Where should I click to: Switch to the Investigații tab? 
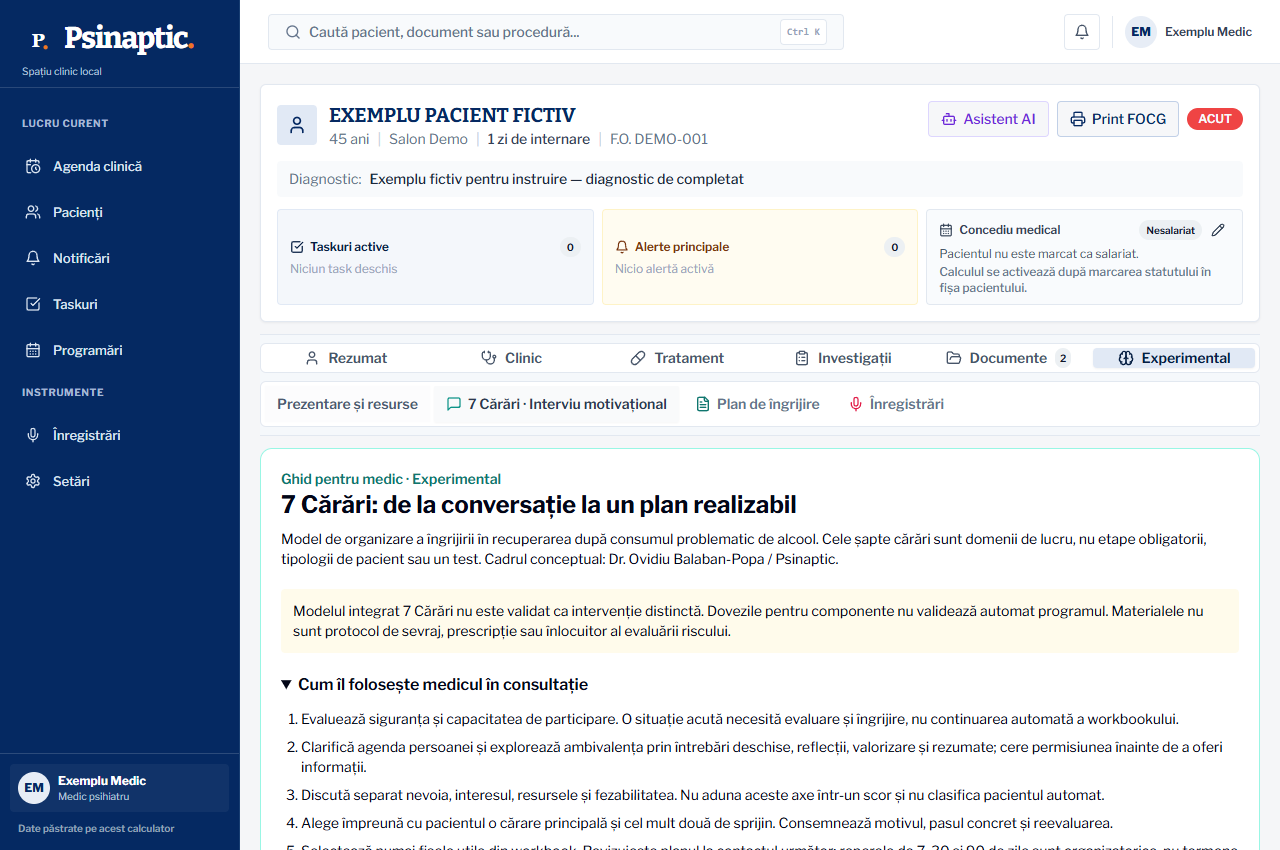point(842,358)
